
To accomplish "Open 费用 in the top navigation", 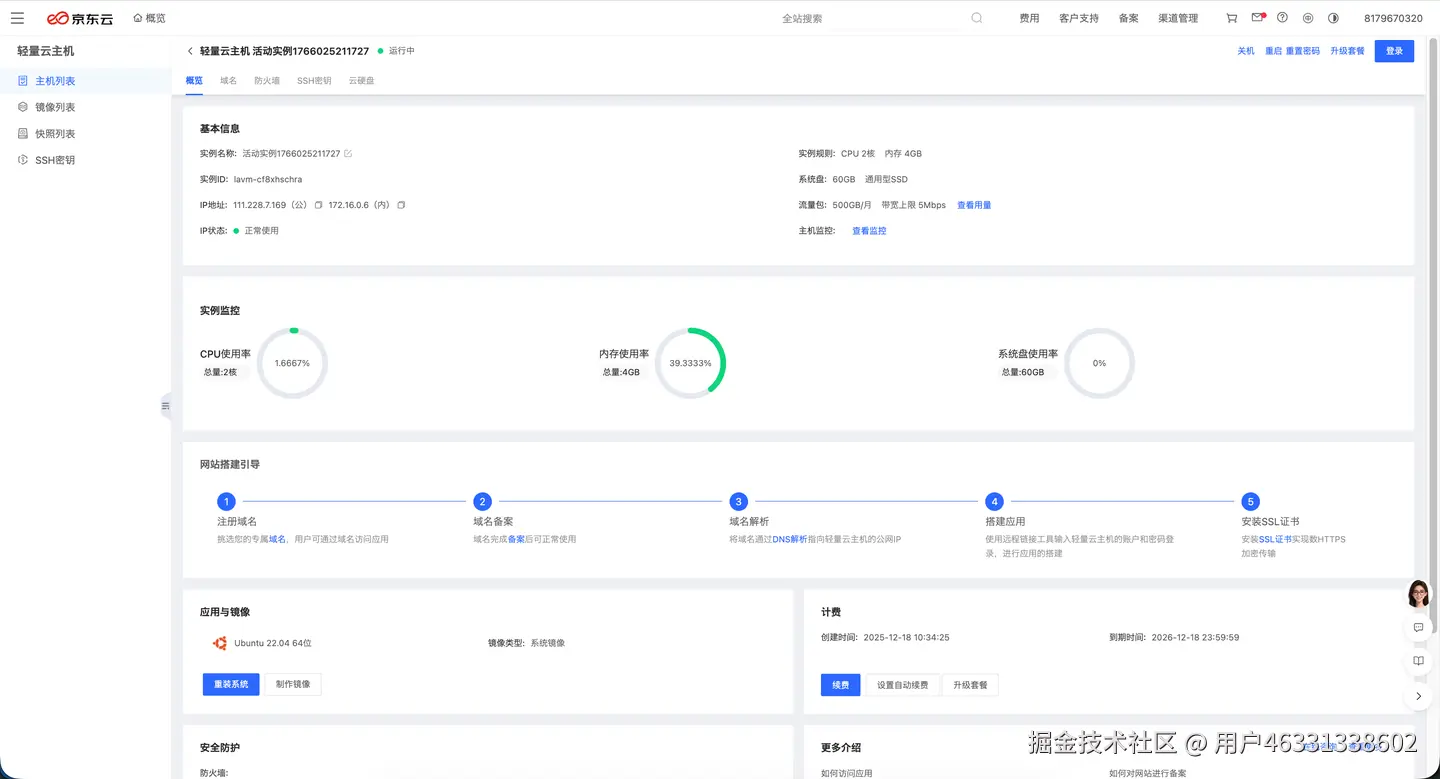I will point(1029,18).
